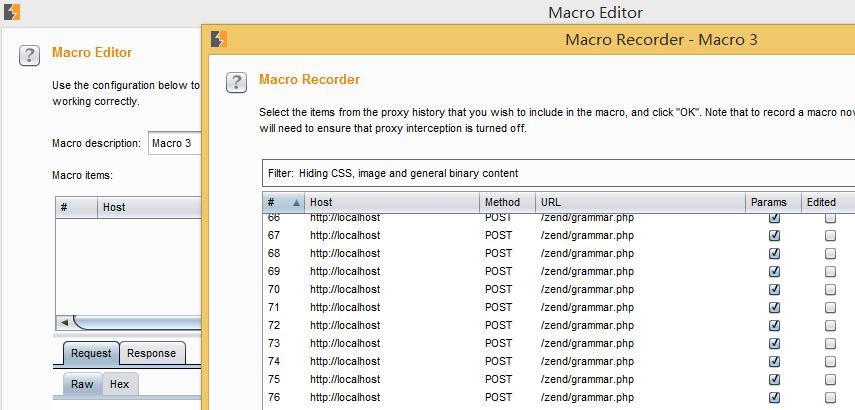Viewport: 855px width, 410px height.
Task: Click the macro items horizontal scrollbar thumb
Action: pyautogui.click(x=137, y=323)
